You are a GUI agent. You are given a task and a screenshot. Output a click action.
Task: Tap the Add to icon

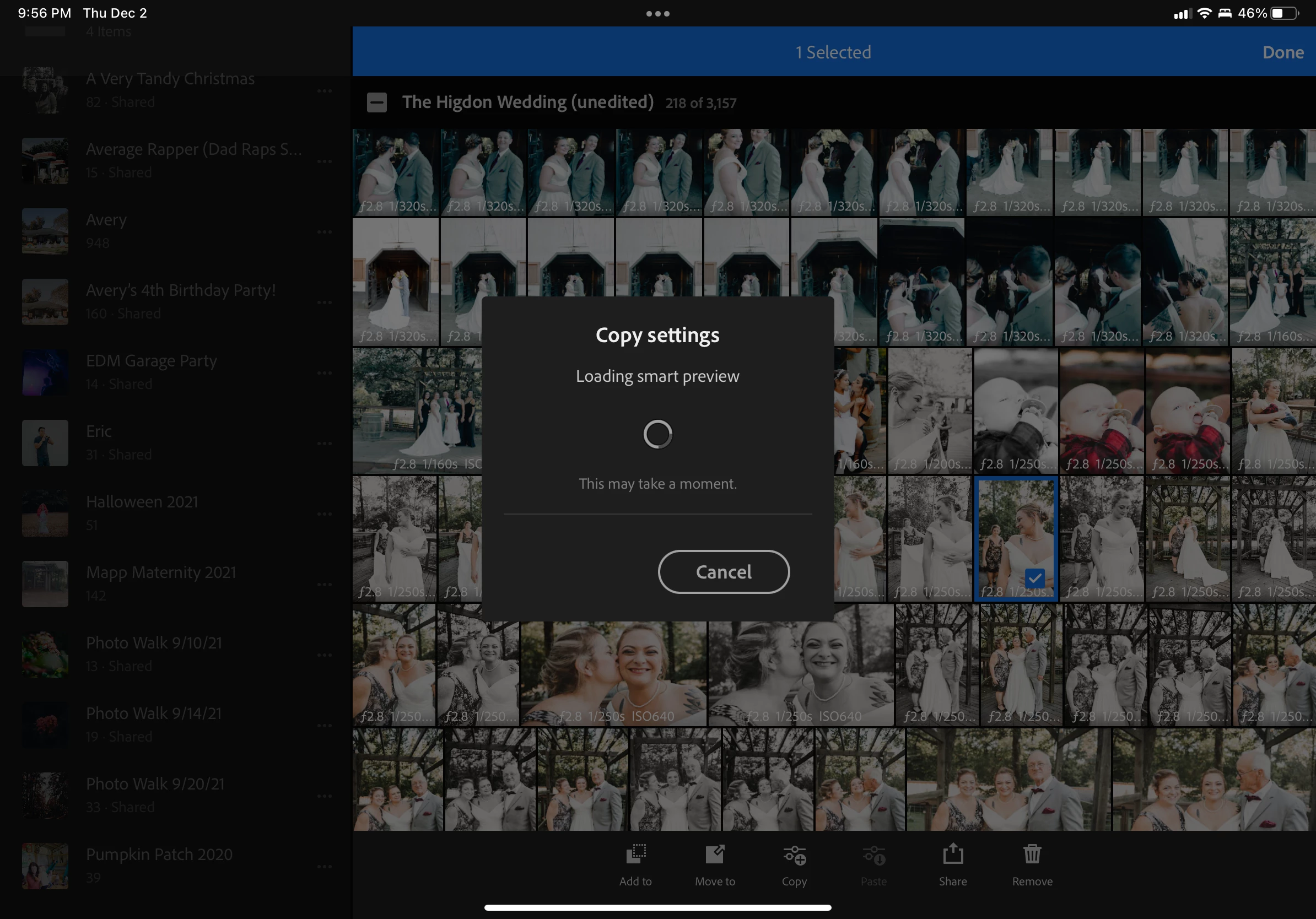point(635,855)
